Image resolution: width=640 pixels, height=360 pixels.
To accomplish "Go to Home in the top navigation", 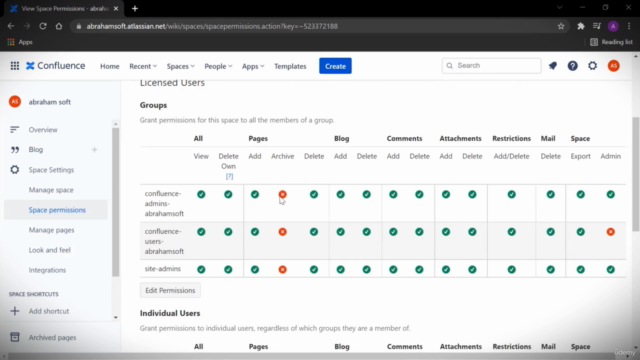I will click(110, 66).
